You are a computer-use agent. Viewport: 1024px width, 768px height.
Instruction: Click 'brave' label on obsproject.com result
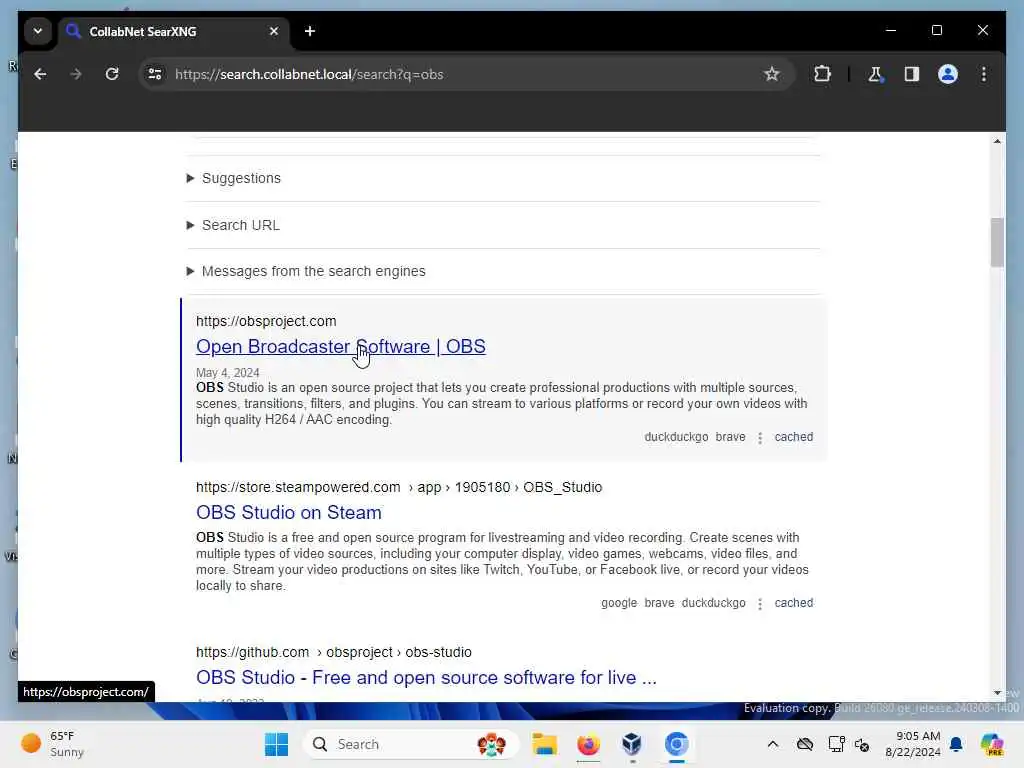pyautogui.click(x=730, y=437)
